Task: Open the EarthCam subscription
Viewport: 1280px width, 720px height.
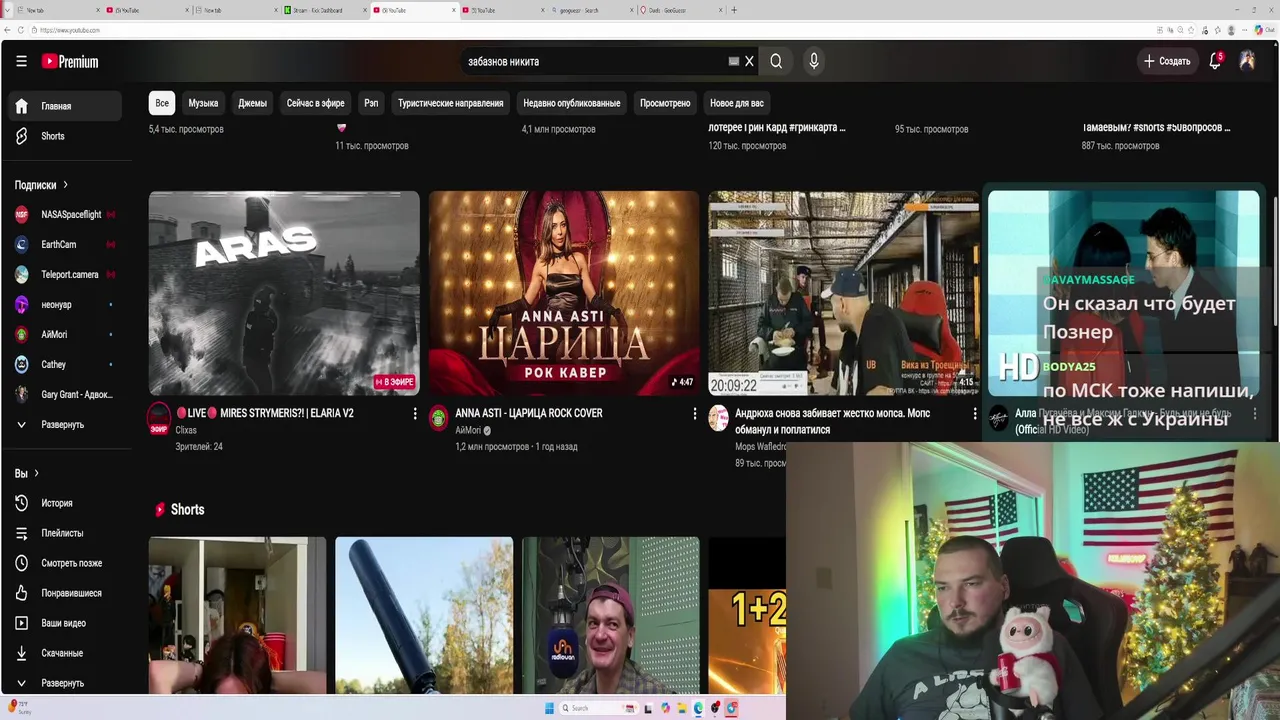Action: click(65, 244)
